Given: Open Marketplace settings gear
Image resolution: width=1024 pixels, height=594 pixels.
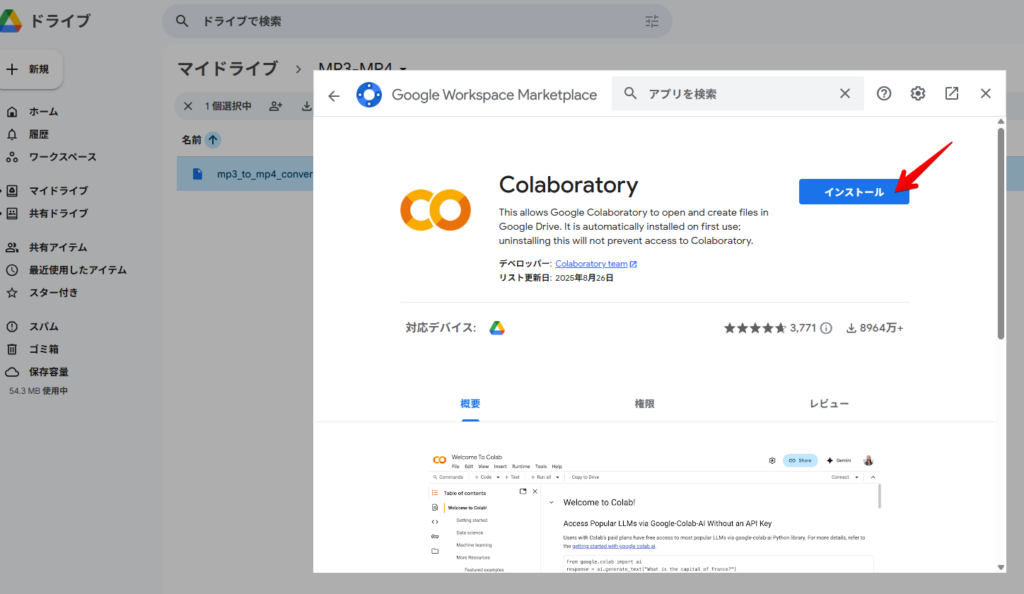Looking at the screenshot, I should (x=918, y=93).
